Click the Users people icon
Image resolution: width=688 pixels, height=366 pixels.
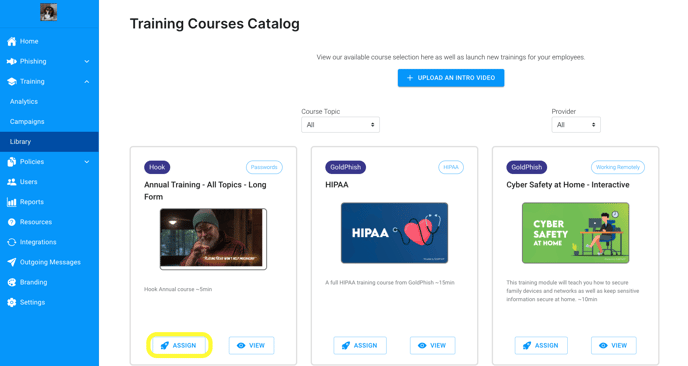(x=12, y=182)
